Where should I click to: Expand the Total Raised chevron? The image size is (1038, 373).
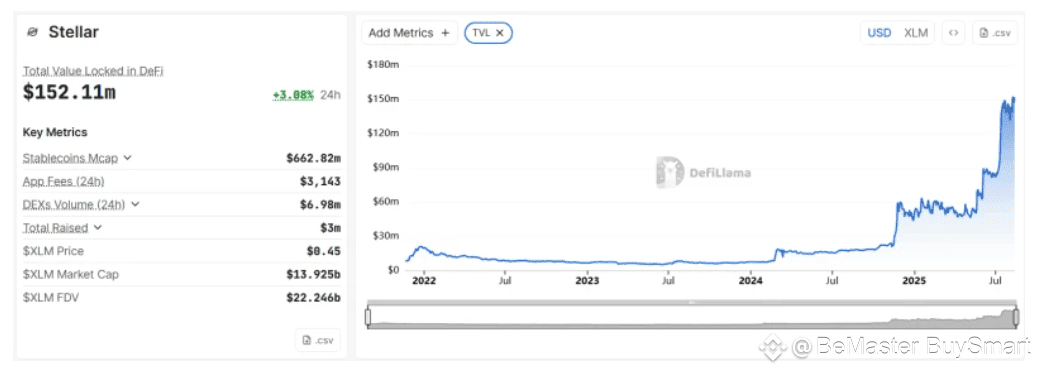[98, 227]
